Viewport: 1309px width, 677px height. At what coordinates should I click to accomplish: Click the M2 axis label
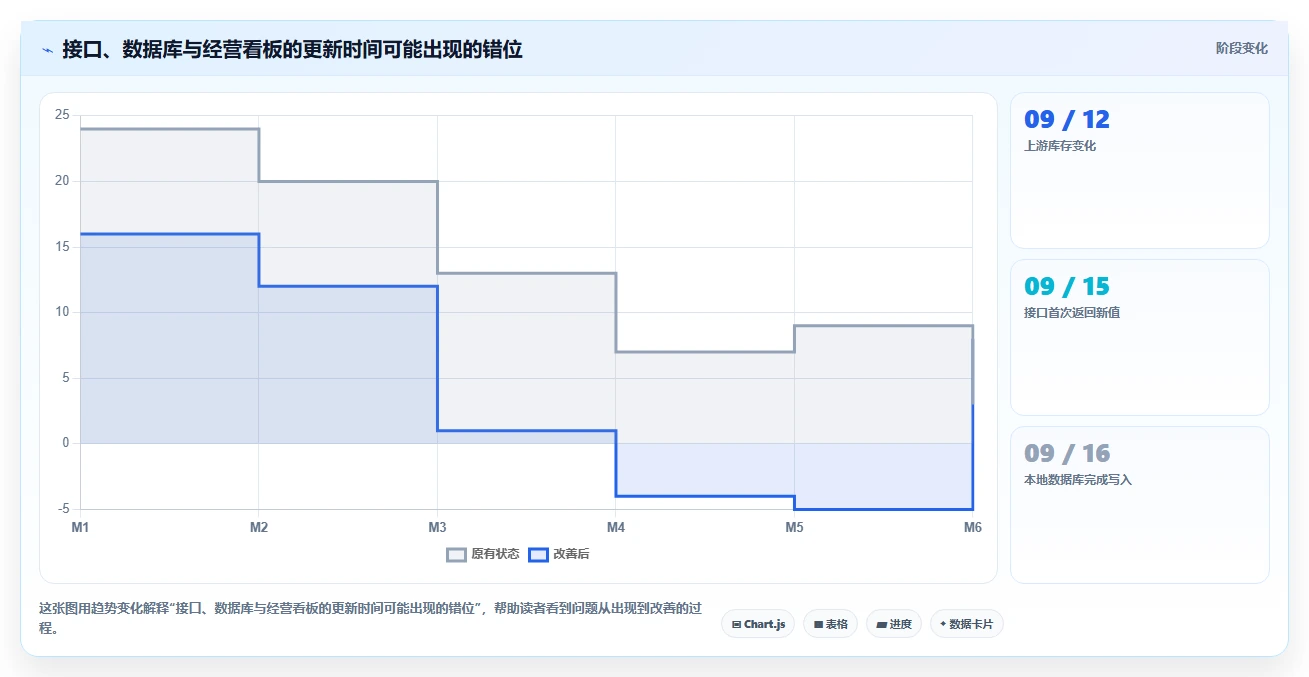pos(259,527)
